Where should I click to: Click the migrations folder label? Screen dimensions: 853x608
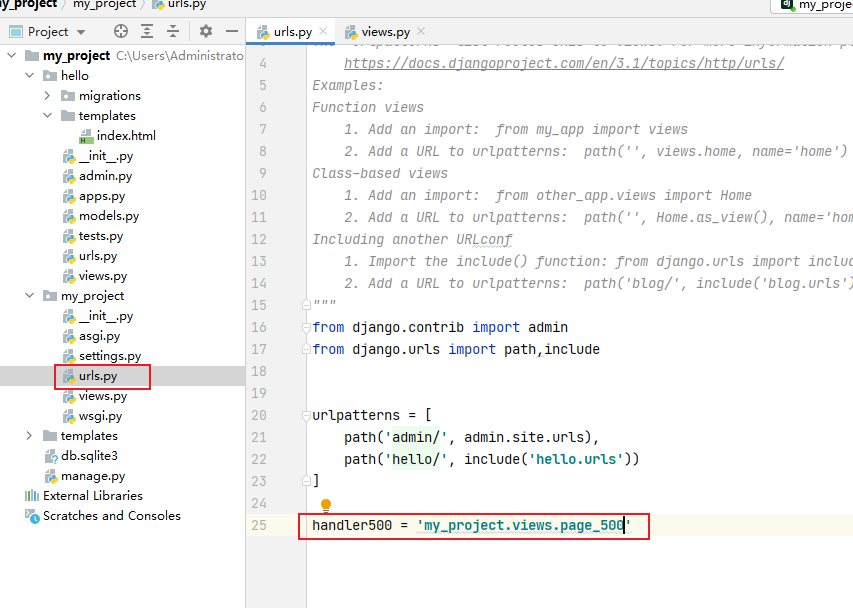coord(109,96)
